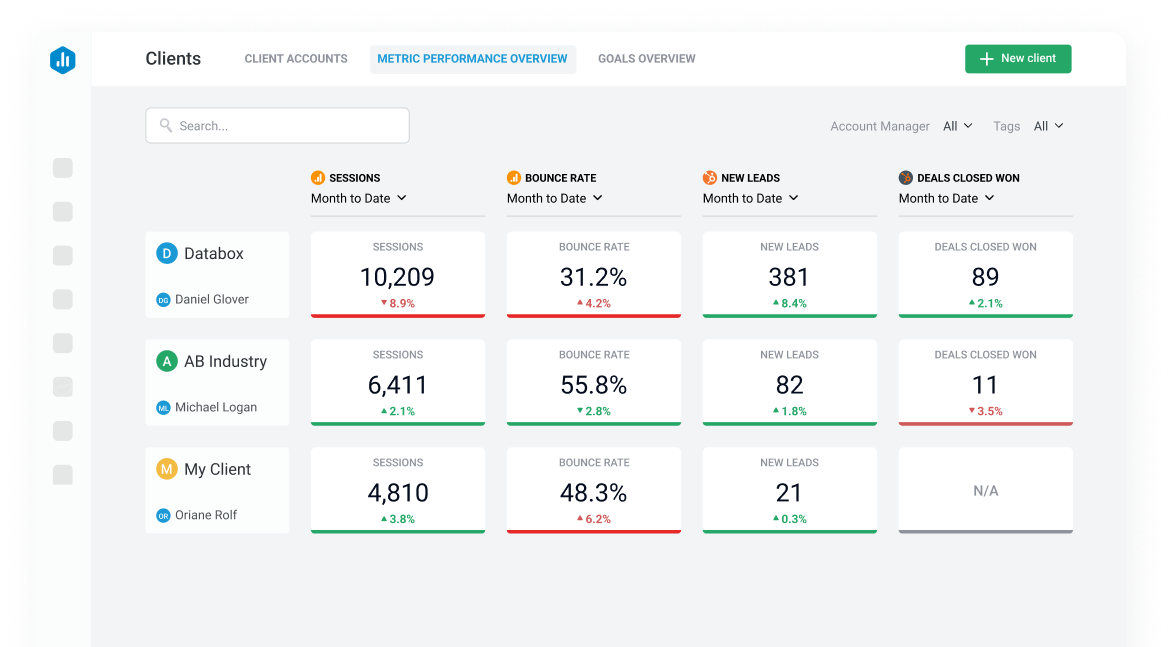Click the Google Analytics icon beside Bounce Rate header

[514, 178]
